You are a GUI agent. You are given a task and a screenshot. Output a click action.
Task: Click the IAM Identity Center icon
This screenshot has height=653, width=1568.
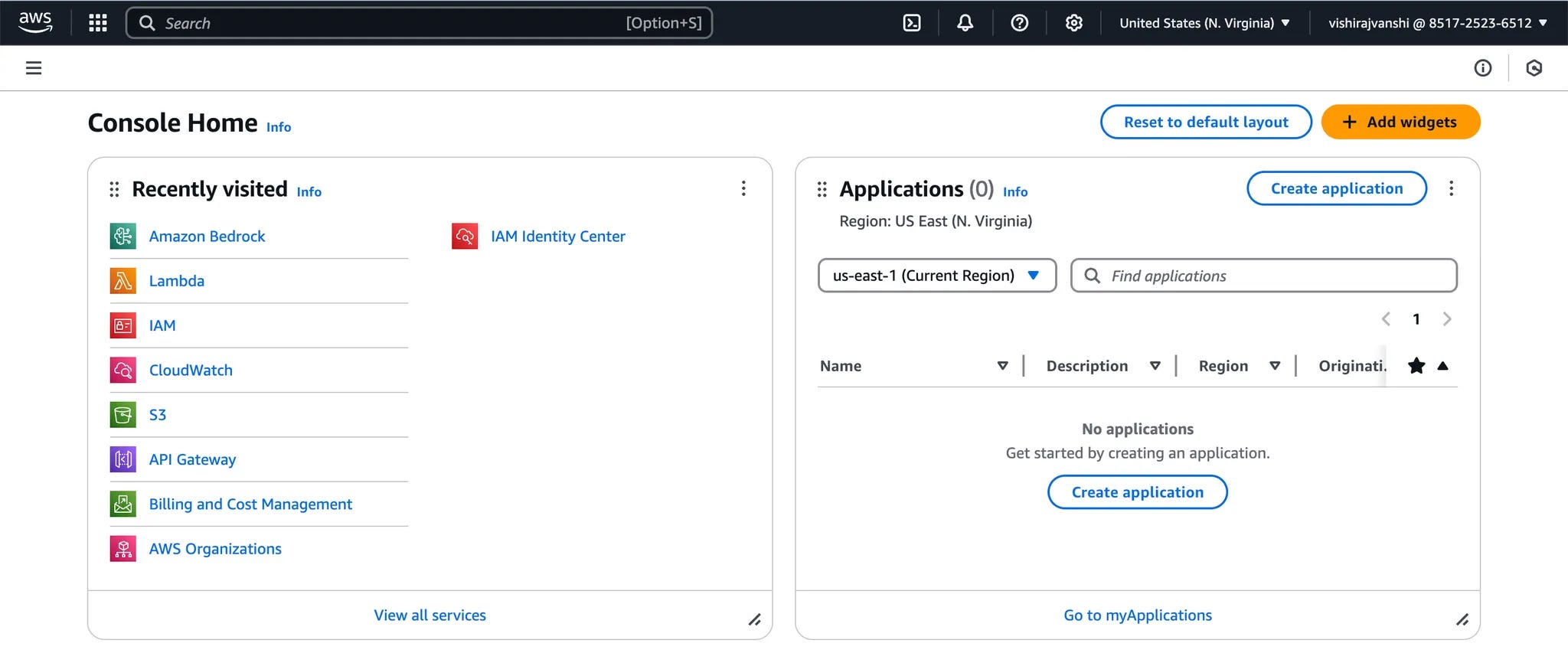465,236
